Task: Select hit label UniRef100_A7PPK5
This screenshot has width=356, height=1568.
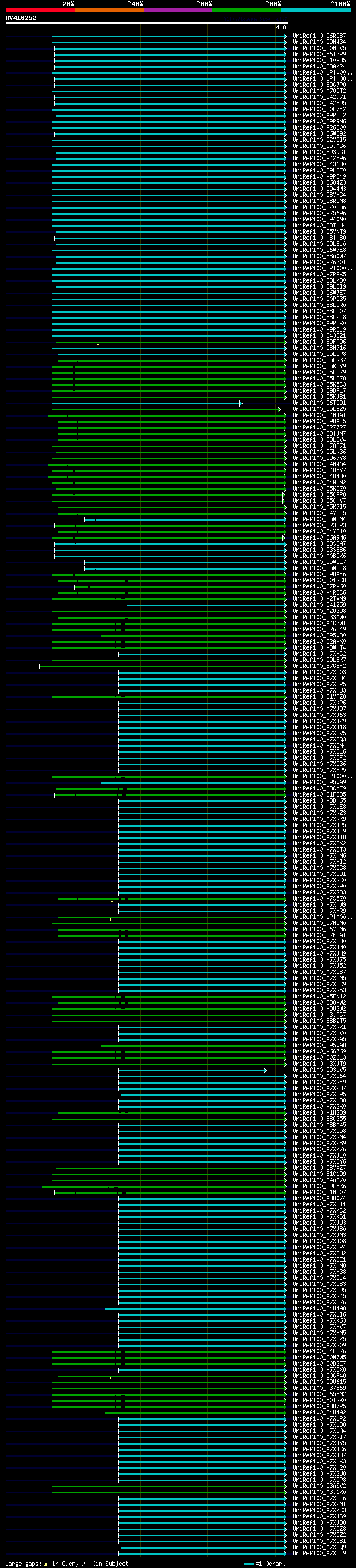Action: coord(319,275)
